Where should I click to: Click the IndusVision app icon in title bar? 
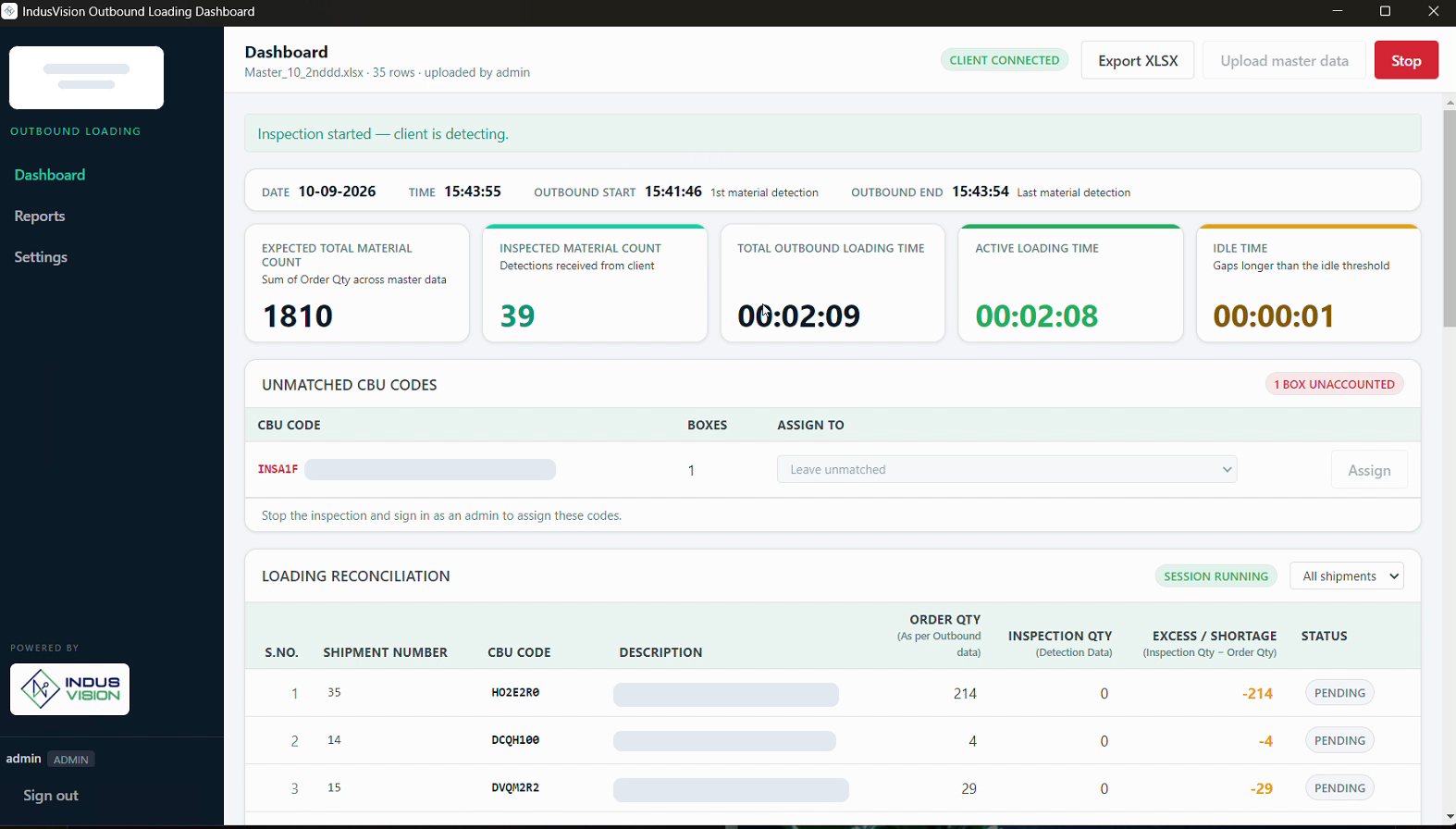[9, 11]
